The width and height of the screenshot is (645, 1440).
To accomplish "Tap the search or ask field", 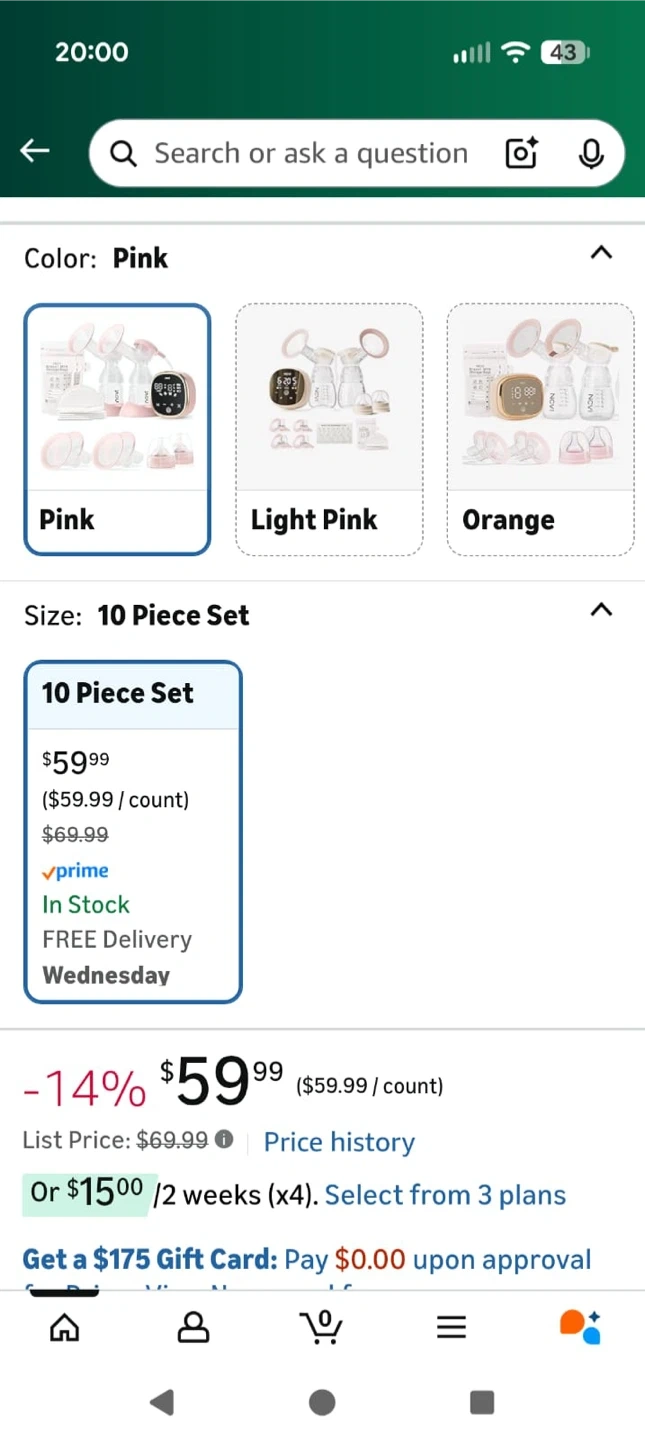I will (310, 153).
